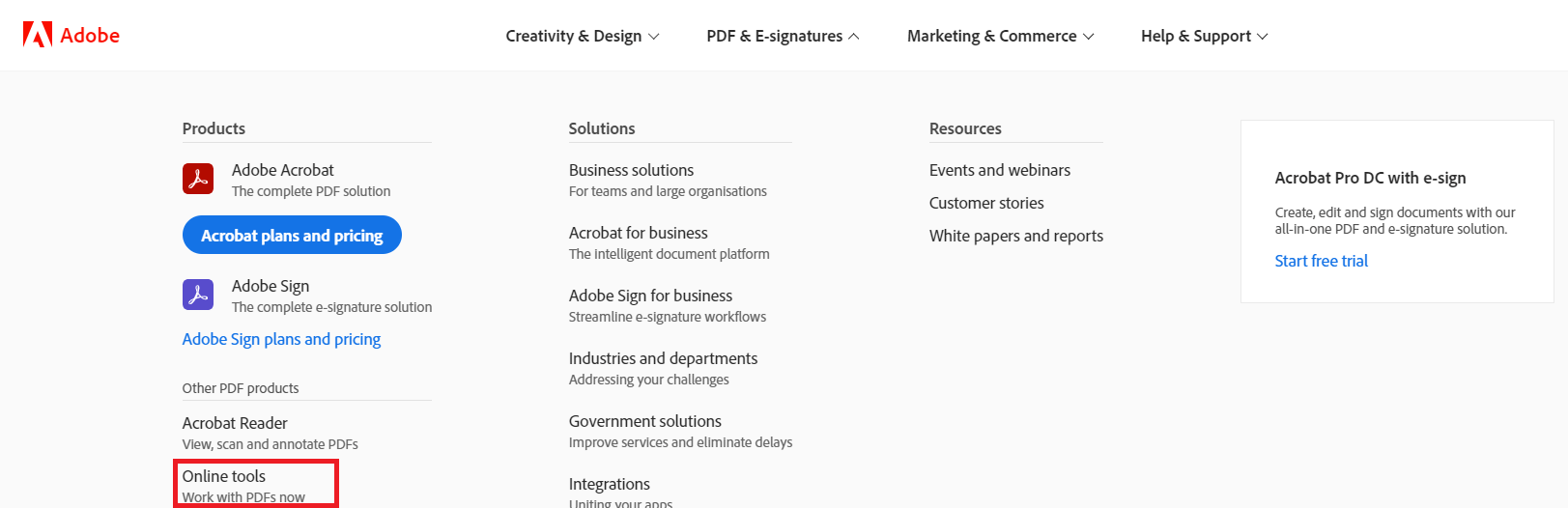
Task: Select Acrobat for business
Action: 638,233
